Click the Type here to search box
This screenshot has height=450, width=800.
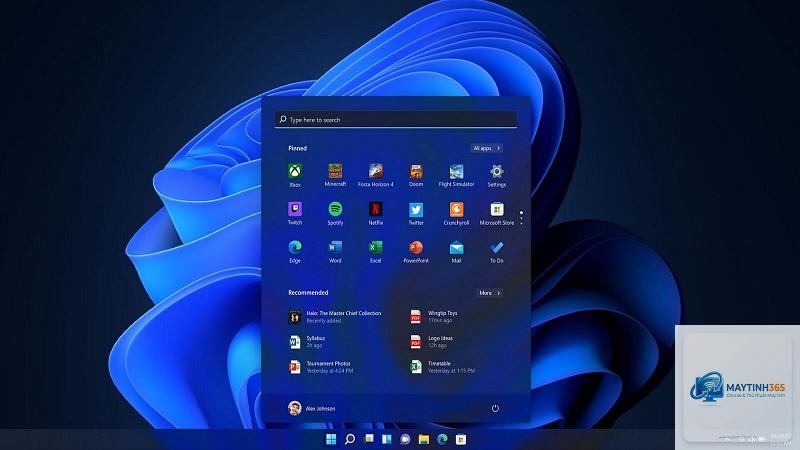395,119
